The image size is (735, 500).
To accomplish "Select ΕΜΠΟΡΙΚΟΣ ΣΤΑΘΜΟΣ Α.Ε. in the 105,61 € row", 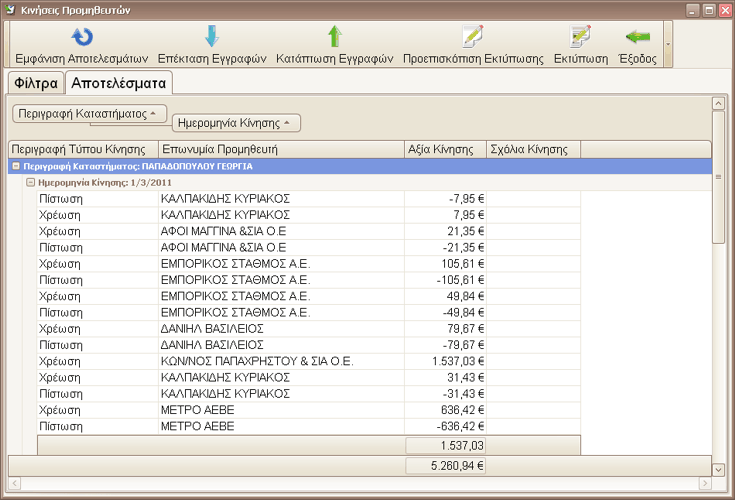I will (281, 264).
